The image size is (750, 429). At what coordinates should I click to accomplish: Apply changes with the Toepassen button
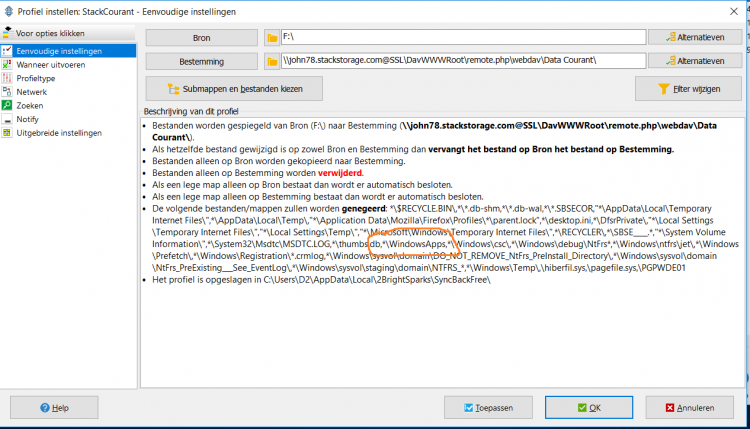click(487, 408)
